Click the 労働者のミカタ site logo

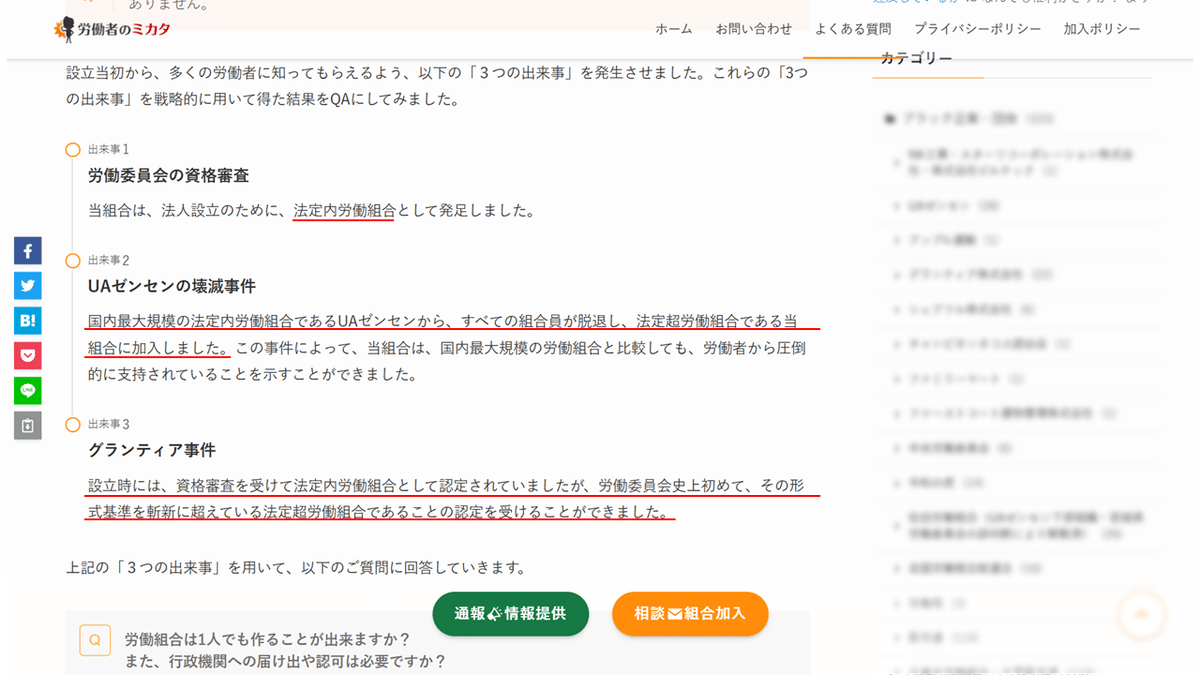coord(112,29)
